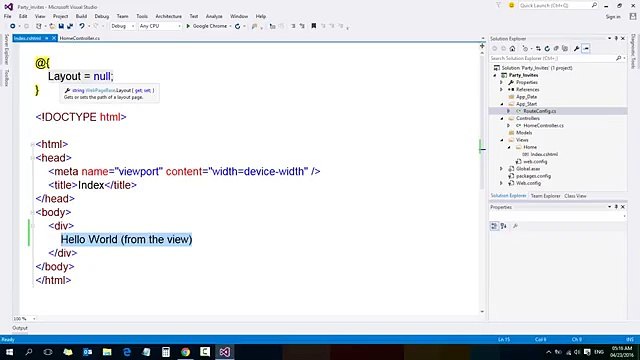Click the Navigate Backward toolbar icon
Image resolution: width=640 pixels, height=360 pixels.
(13, 26)
